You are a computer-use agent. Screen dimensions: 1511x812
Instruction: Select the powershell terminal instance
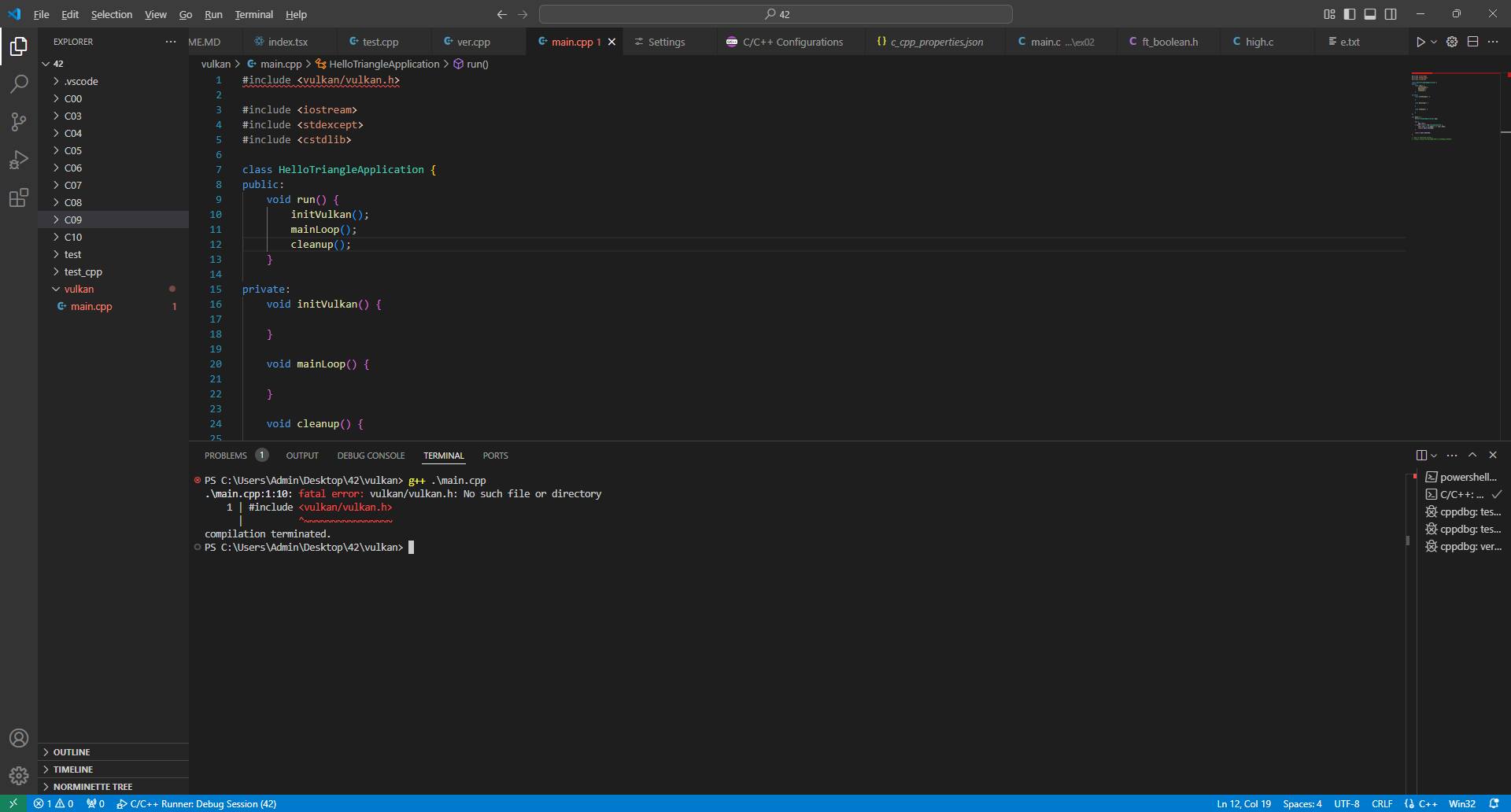tap(1462, 477)
